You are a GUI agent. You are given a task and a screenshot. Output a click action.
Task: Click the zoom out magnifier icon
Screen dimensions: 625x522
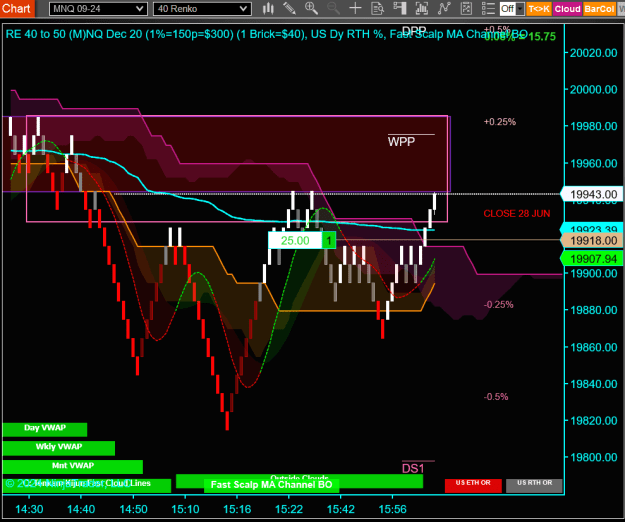click(333, 8)
